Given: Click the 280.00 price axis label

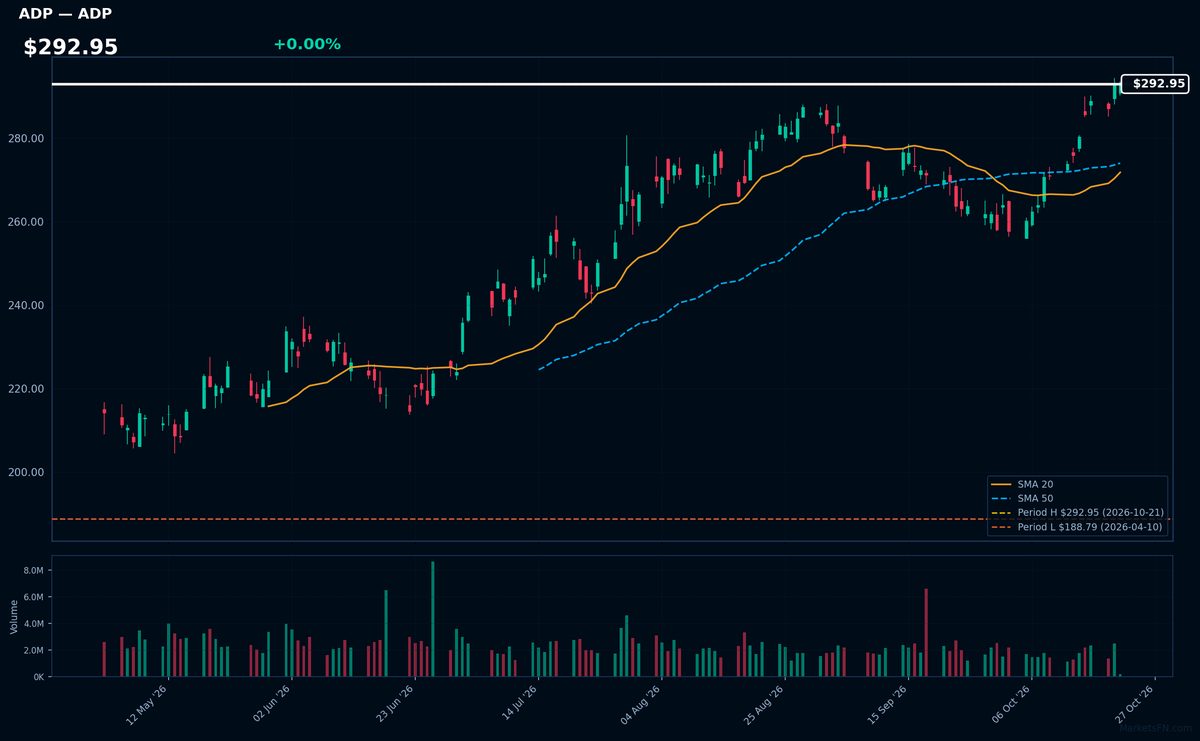Looking at the screenshot, I should [x=26, y=138].
